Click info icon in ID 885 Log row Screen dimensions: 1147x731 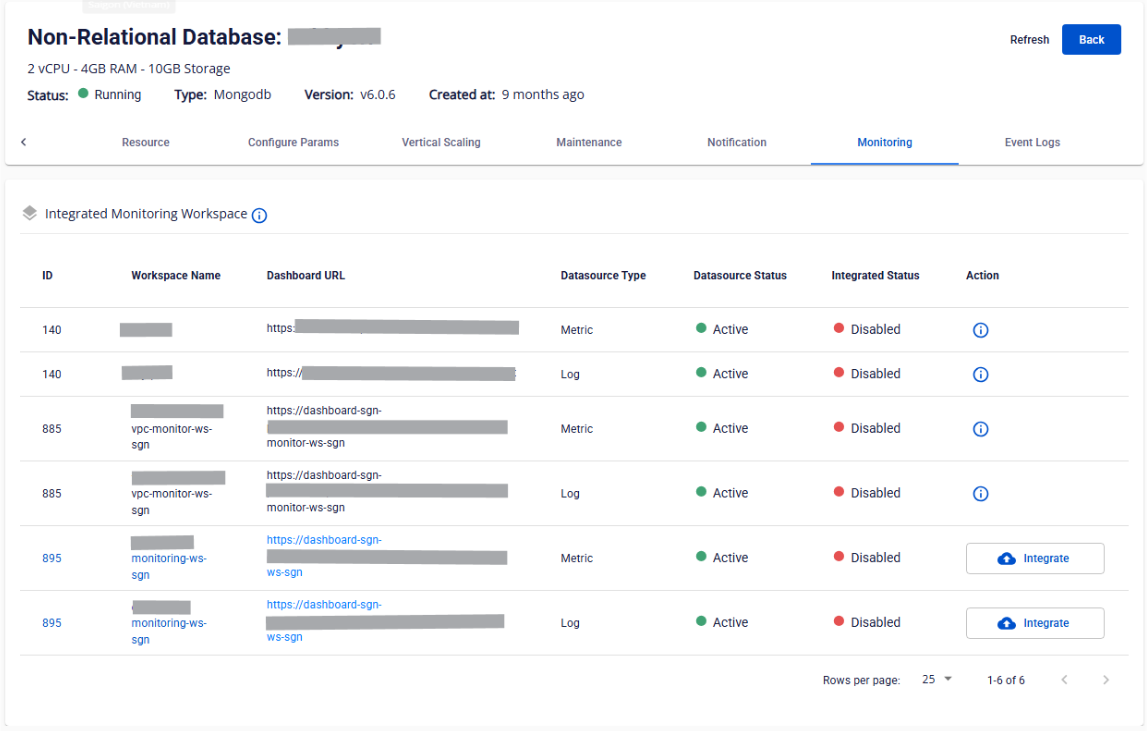click(980, 493)
